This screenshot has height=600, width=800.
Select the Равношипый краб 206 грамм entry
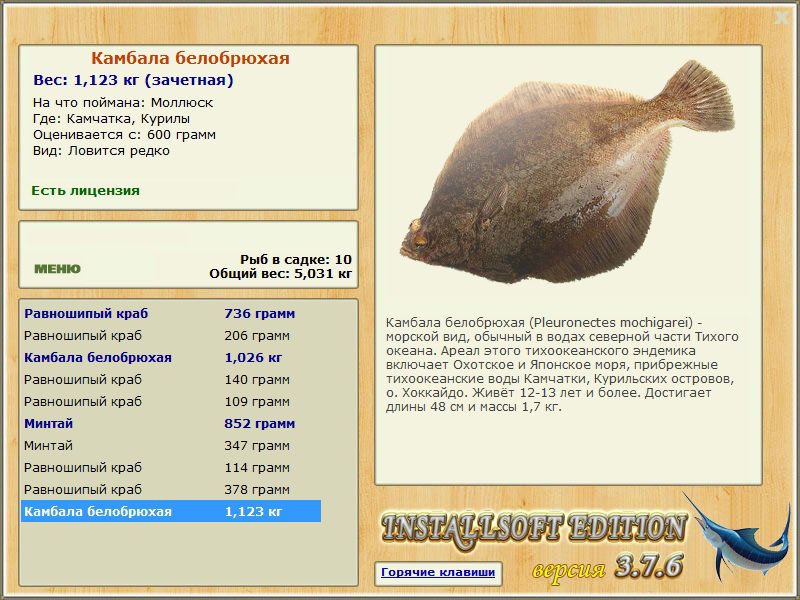pos(170,335)
